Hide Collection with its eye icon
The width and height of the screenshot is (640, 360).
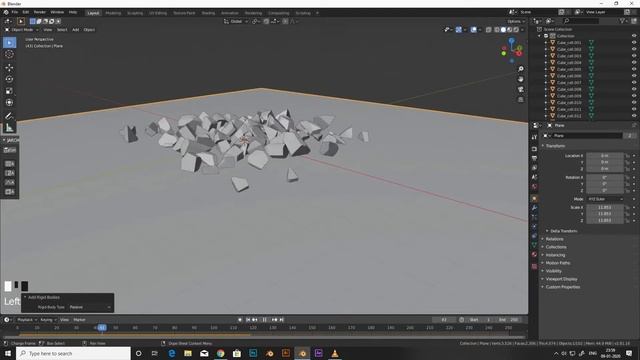[634, 36]
